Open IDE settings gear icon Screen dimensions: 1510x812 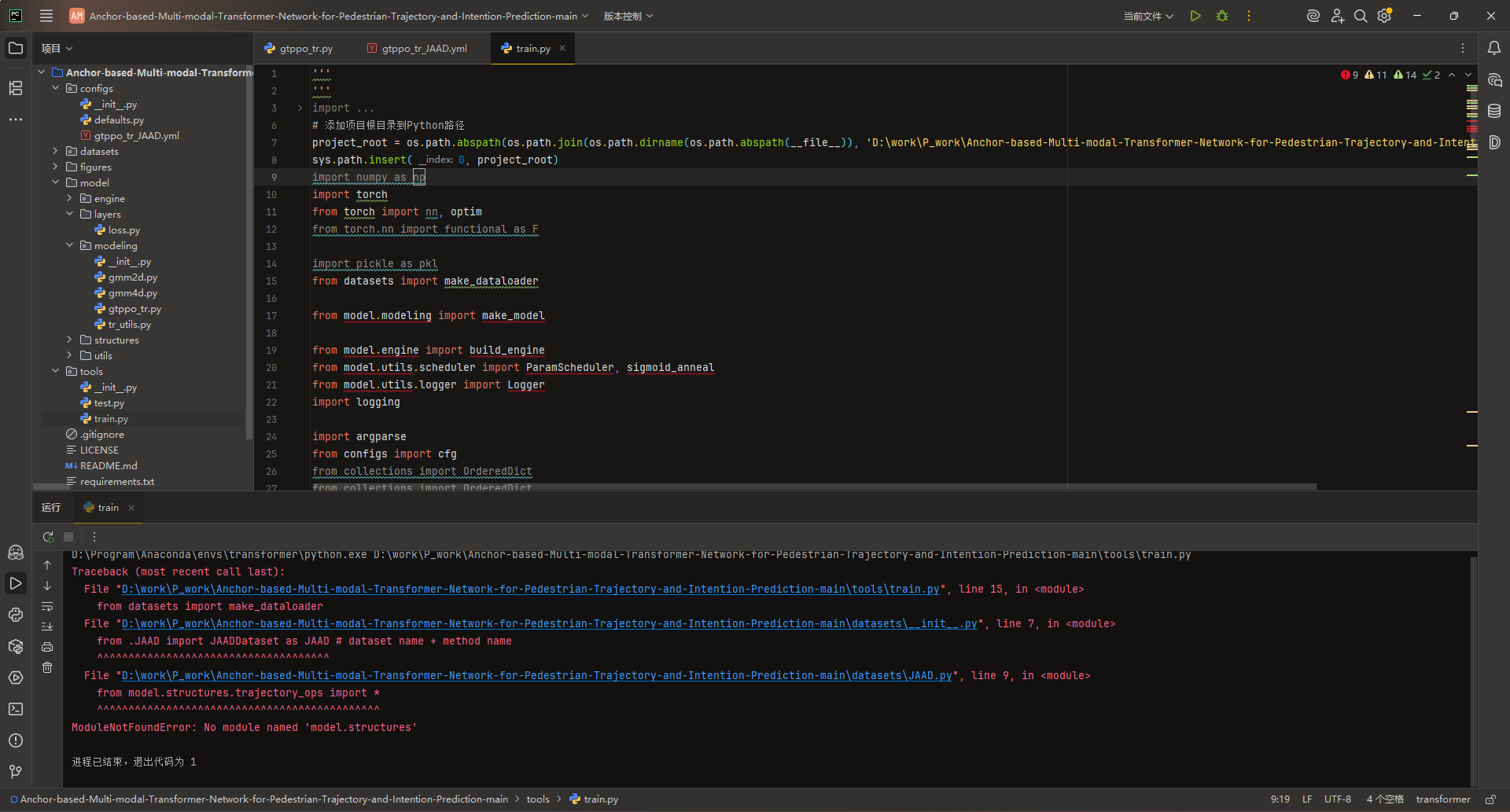tap(1385, 16)
